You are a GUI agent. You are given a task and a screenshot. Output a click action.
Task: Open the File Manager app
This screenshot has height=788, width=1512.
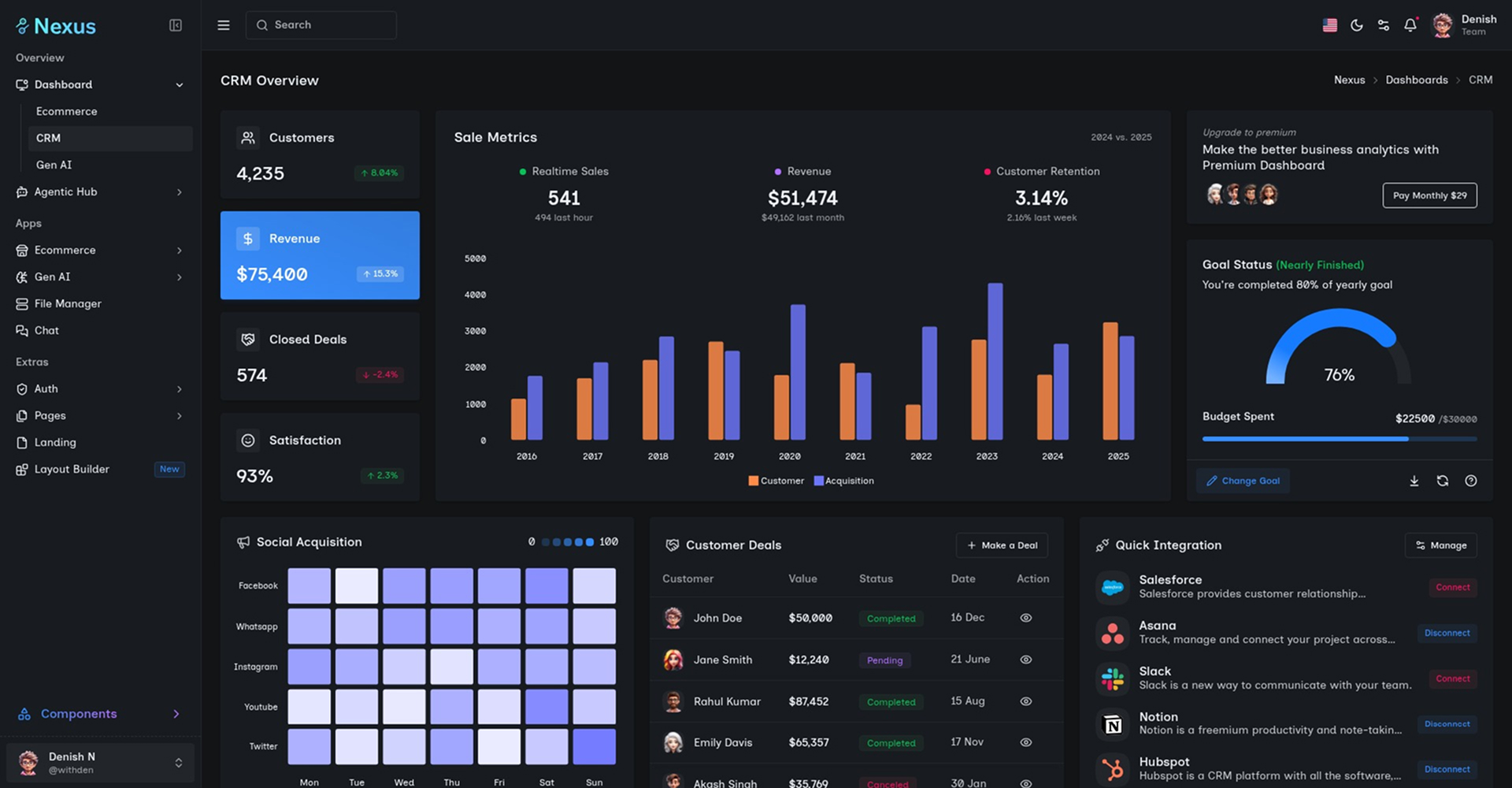coord(68,303)
